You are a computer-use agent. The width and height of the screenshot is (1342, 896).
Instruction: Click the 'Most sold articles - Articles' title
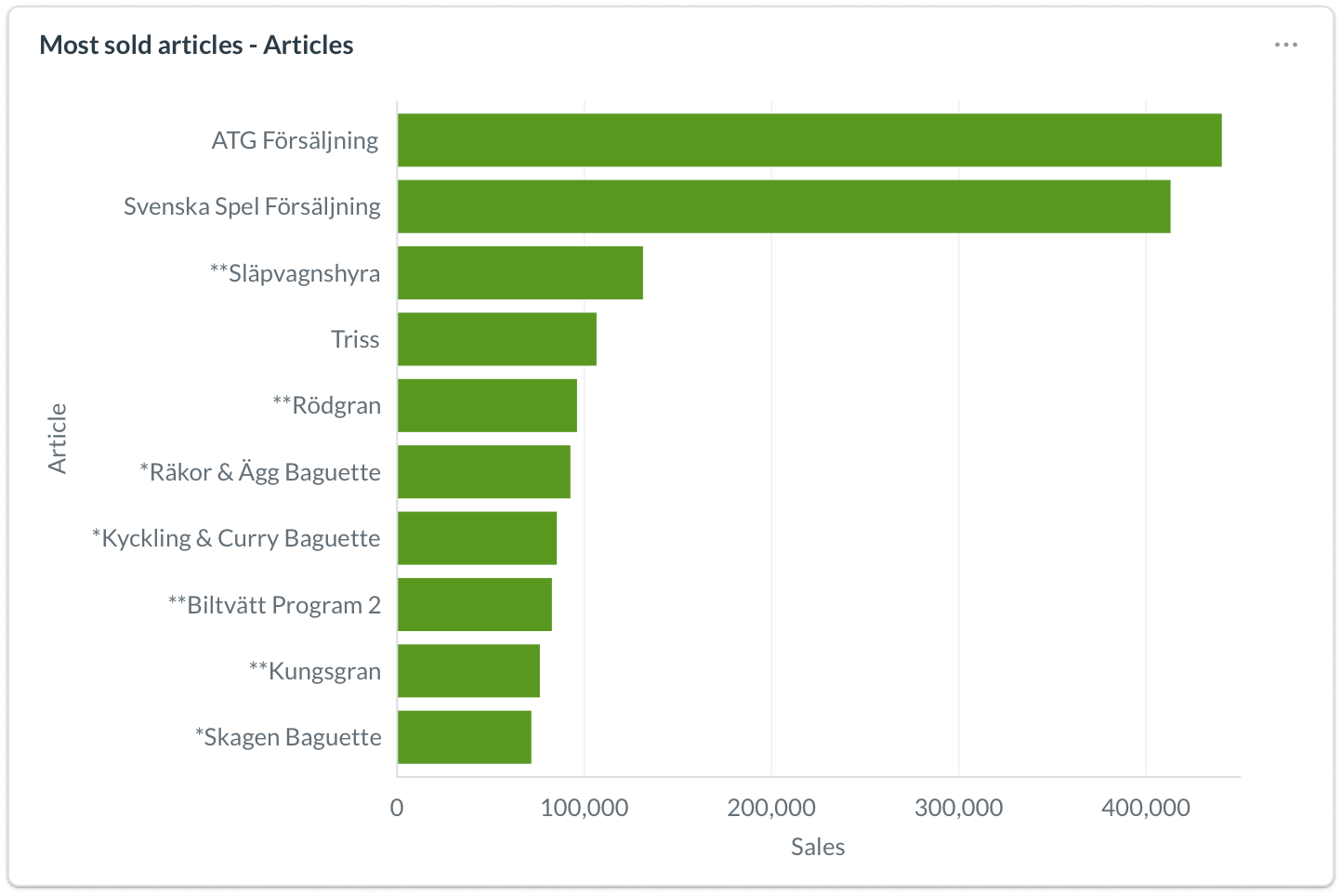[x=196, y=46]
